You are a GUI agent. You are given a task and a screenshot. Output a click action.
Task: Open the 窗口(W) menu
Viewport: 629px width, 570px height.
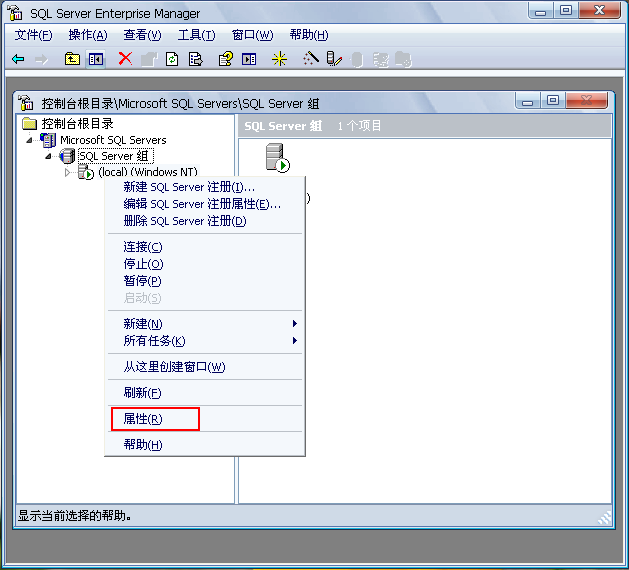252,35
